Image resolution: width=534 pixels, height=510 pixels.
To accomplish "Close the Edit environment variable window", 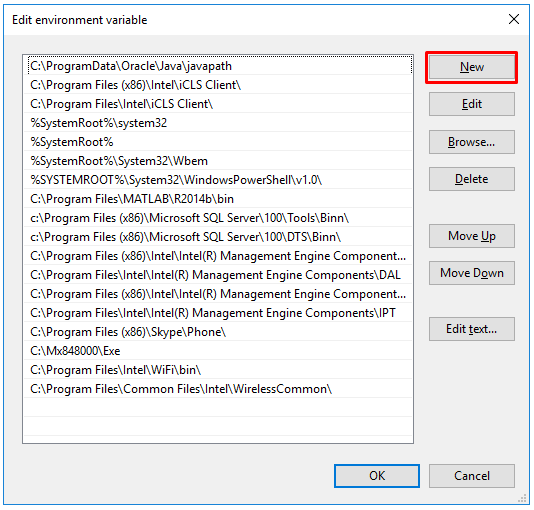I will 514,19.
